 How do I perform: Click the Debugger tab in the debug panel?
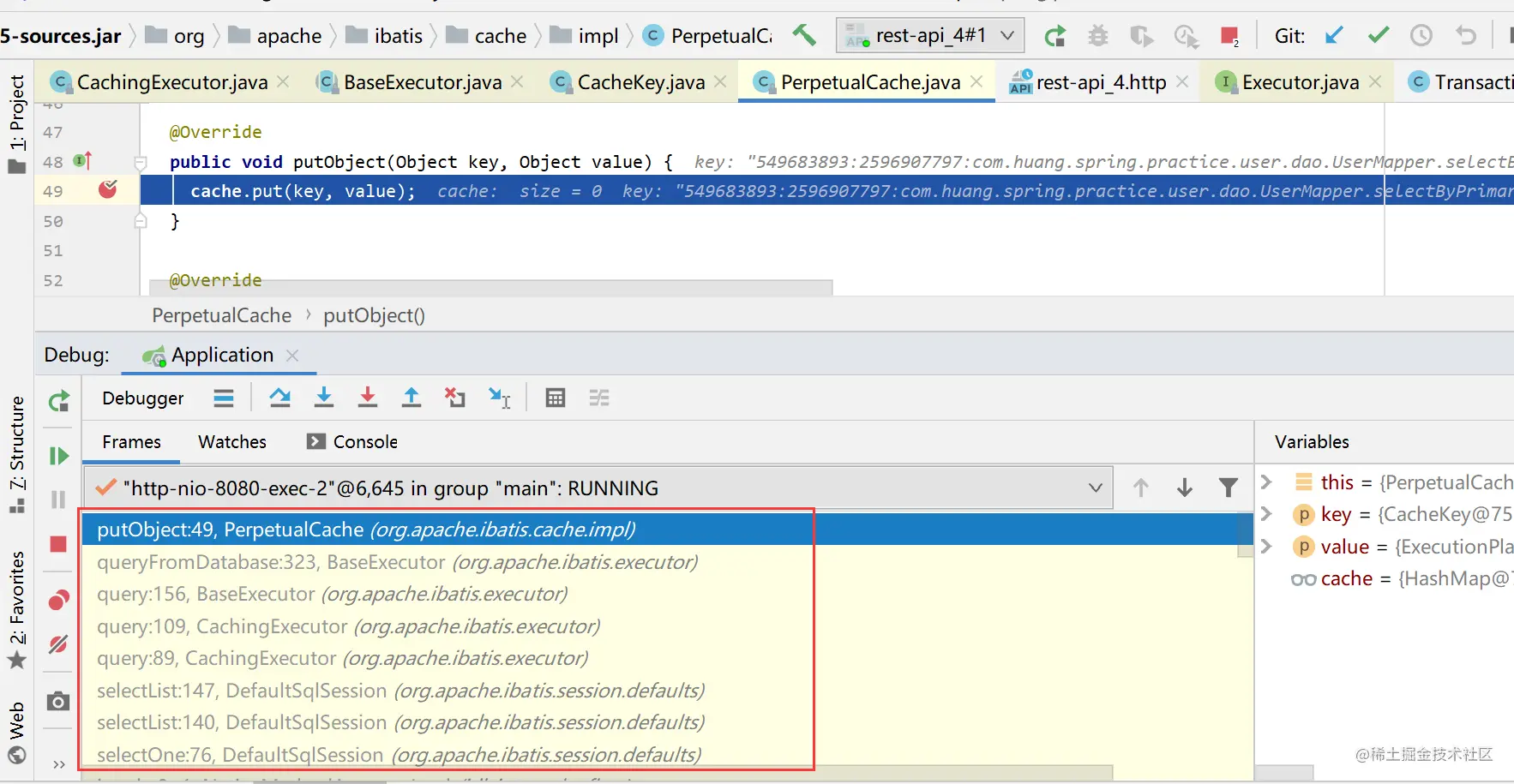pyautogui.click(x=142, y=398)
